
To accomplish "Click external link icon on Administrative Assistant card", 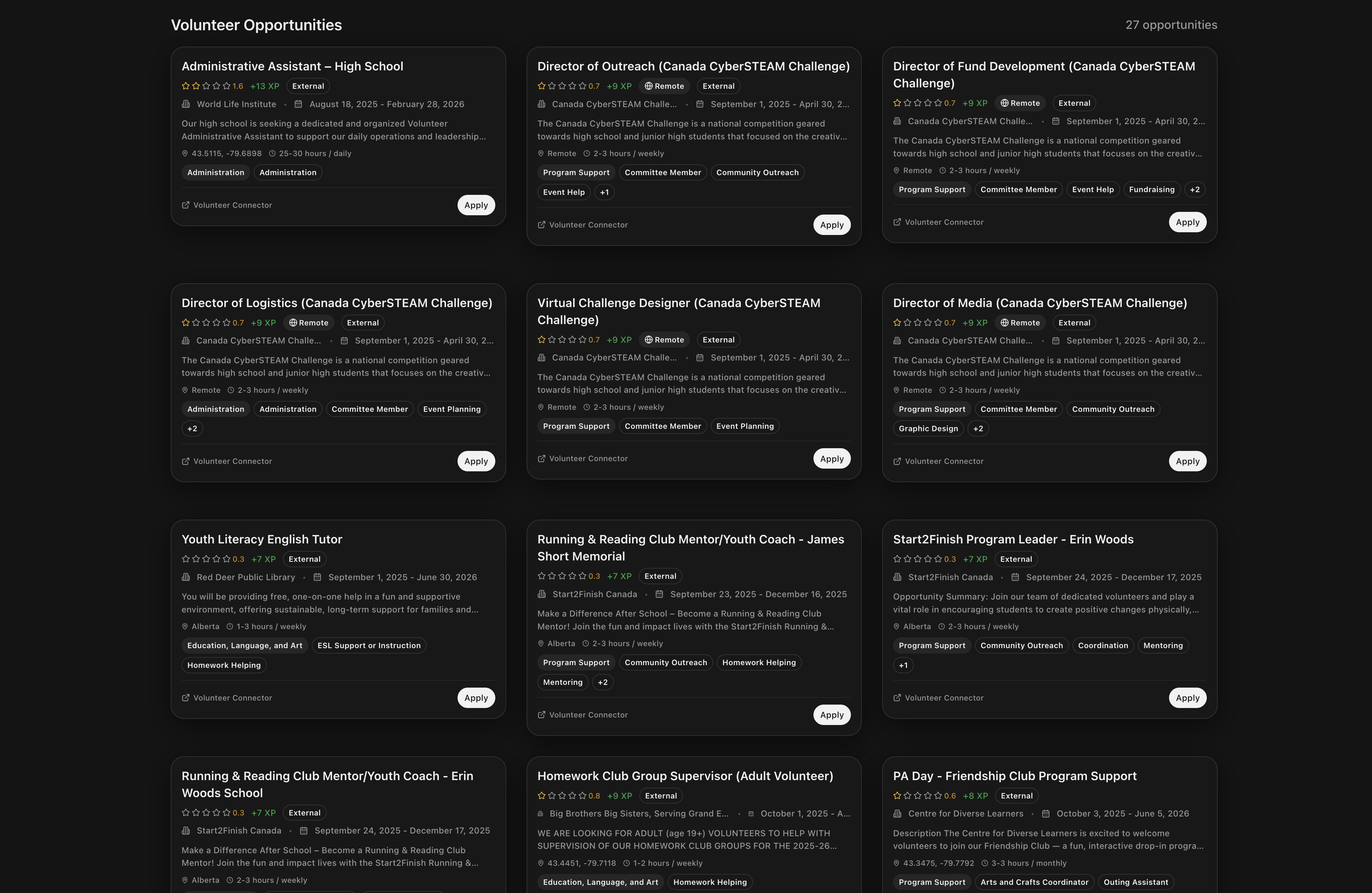I will [186, 205].
